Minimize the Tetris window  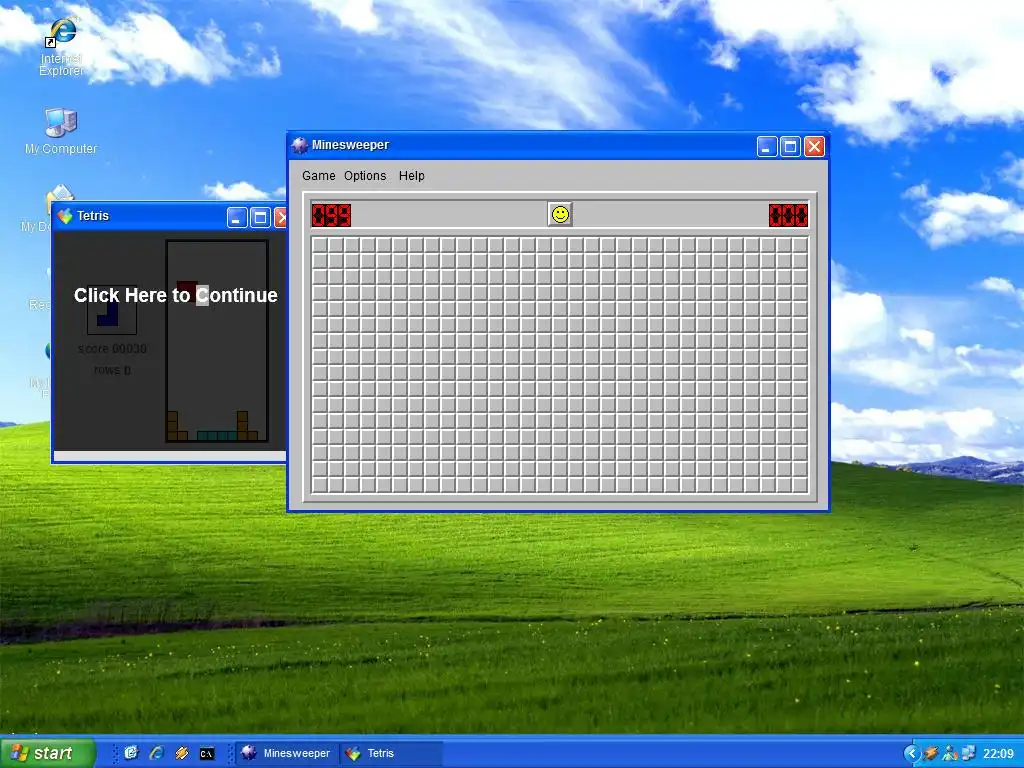tap(237, 217)
